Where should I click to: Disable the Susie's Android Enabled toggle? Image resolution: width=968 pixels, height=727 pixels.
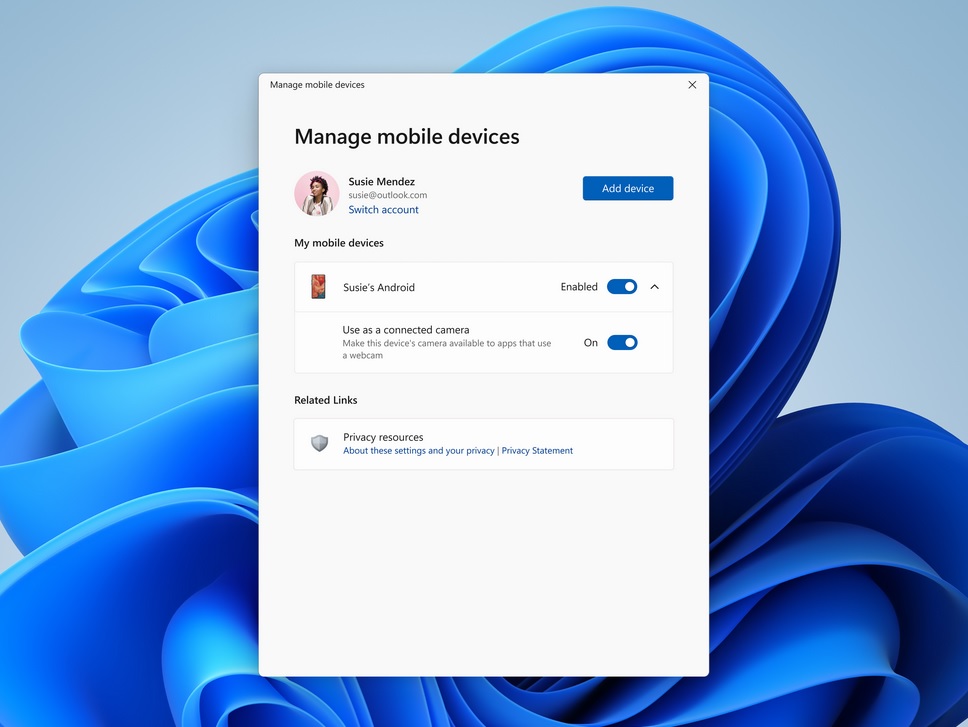[622, 286]
